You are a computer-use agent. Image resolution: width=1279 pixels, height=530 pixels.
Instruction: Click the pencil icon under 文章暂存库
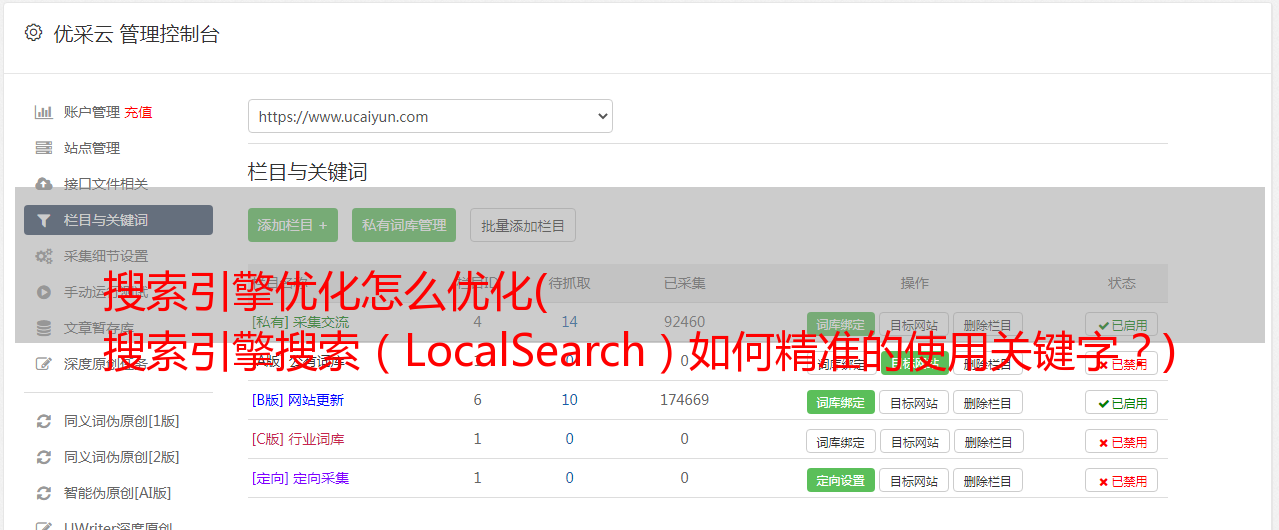43,364
